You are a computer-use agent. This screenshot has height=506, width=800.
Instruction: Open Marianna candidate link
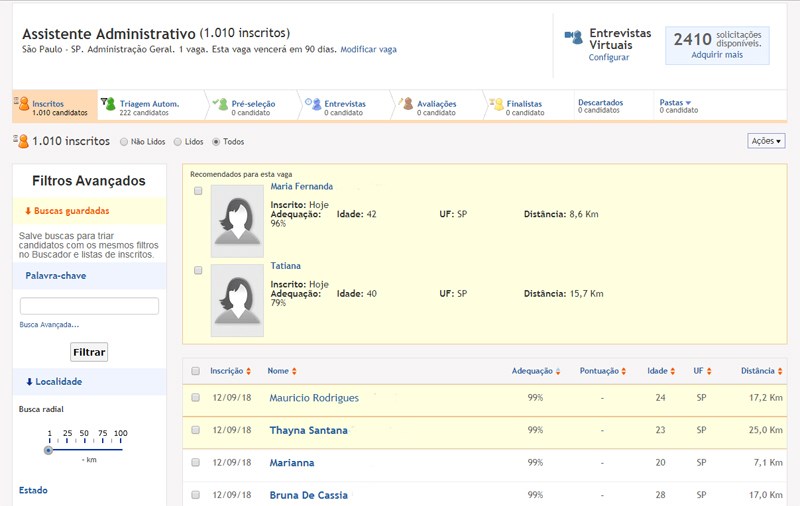pos(292,463)
